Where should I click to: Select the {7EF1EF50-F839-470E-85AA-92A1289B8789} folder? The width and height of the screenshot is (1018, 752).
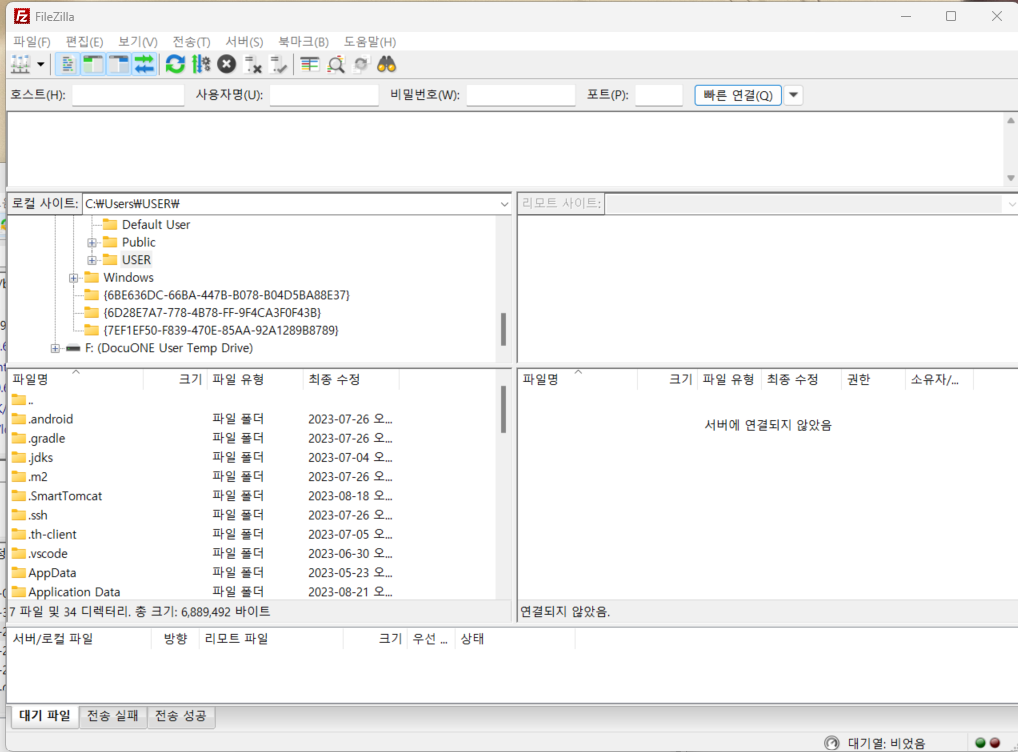click(221, 330)
